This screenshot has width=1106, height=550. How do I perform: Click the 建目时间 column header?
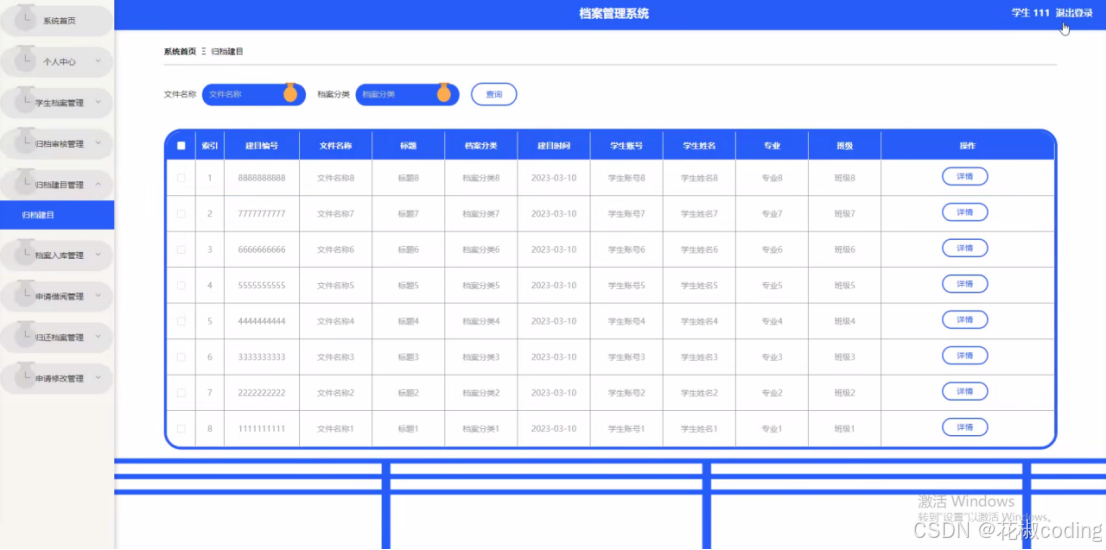(554, 146)
